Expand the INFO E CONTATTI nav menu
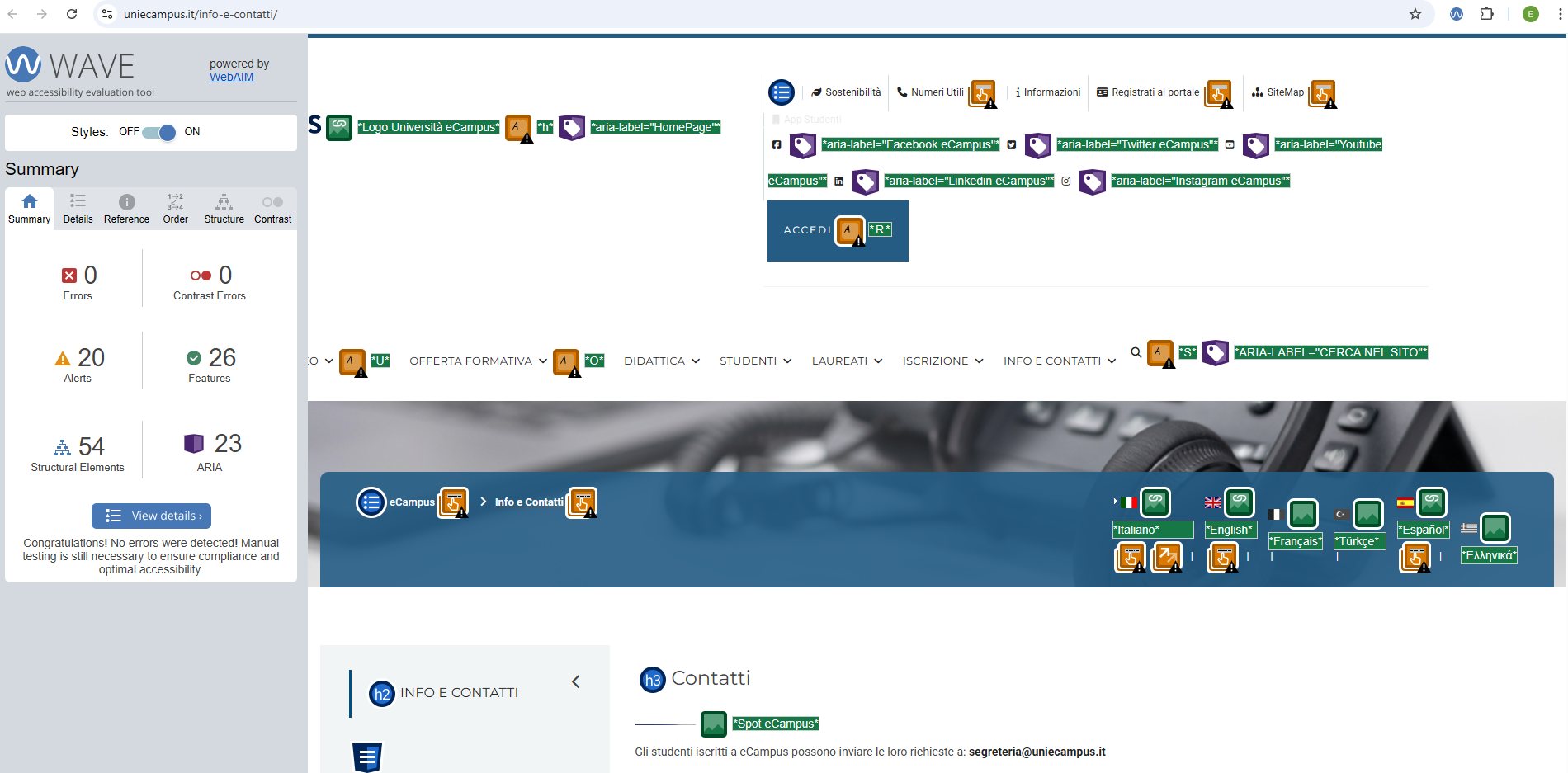 point(1059,361)
